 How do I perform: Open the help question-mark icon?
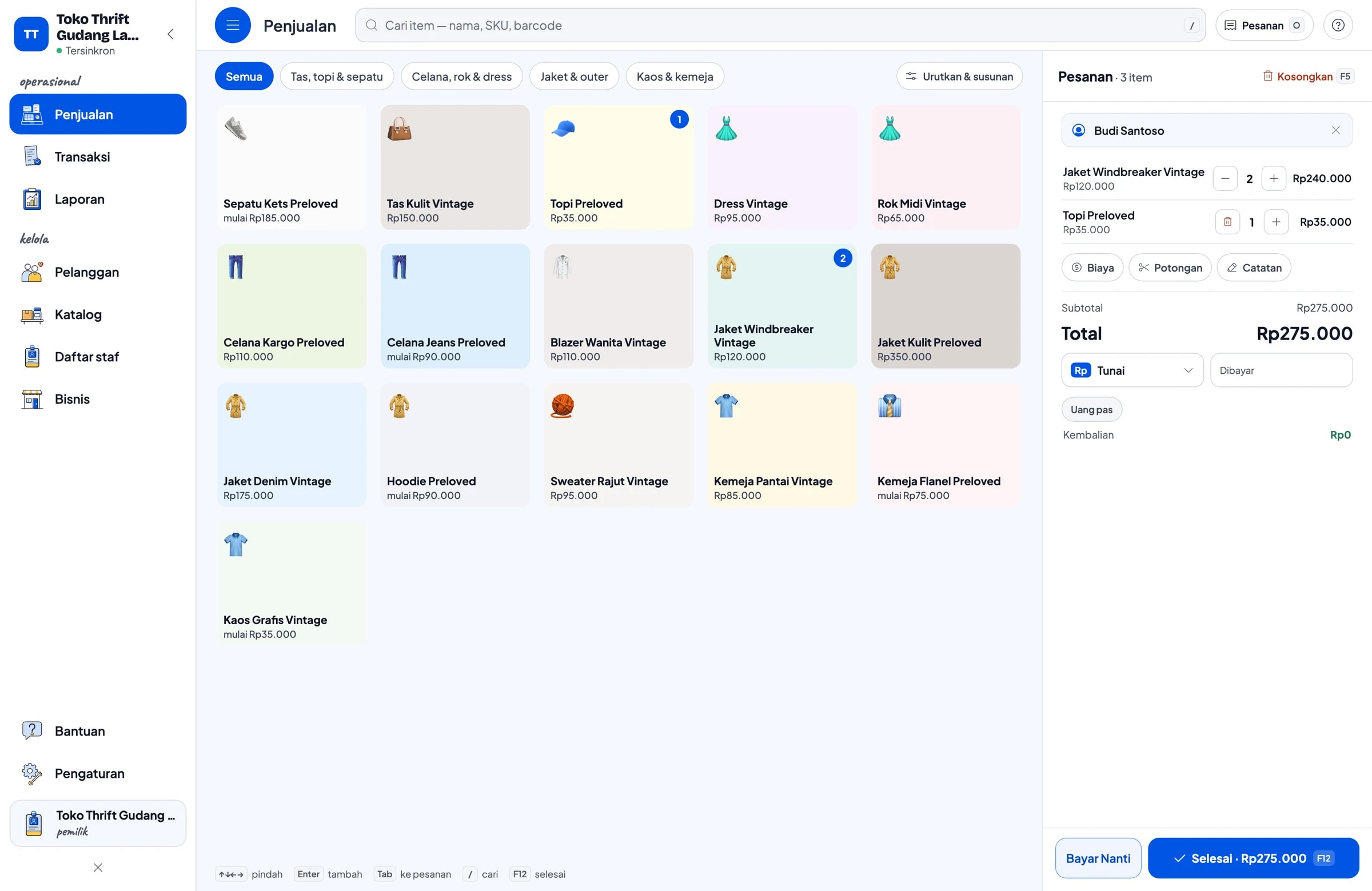coord(1338,25)
